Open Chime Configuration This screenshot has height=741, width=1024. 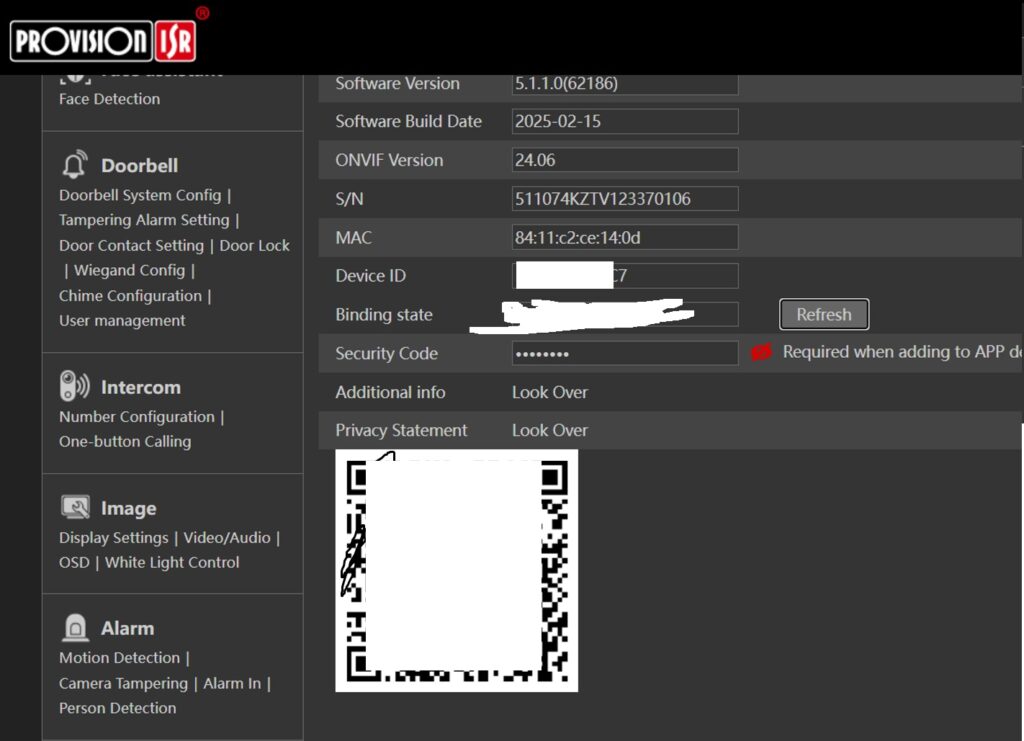click(x=130, y=296)
